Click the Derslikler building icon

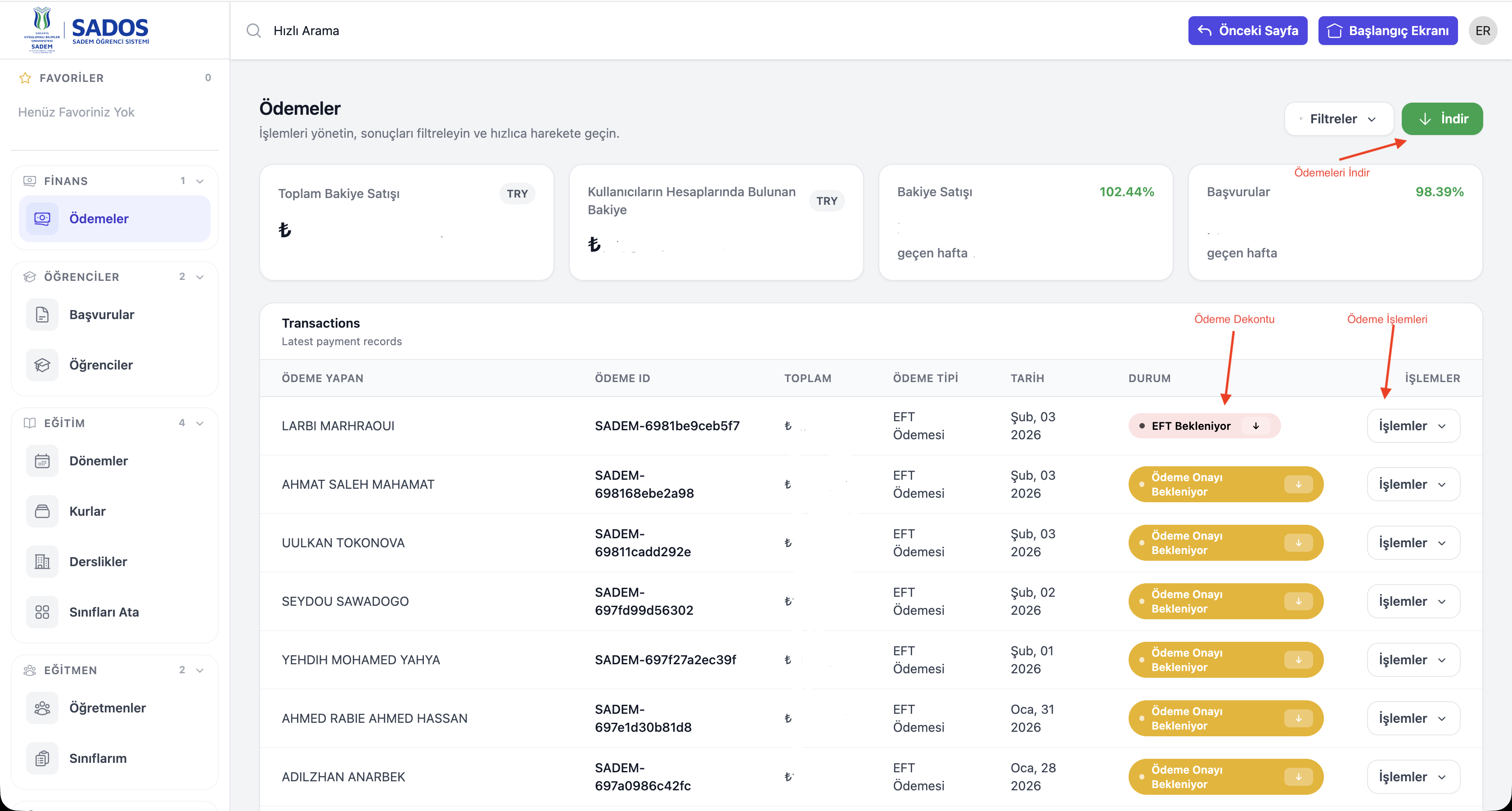tap(42, 562)
